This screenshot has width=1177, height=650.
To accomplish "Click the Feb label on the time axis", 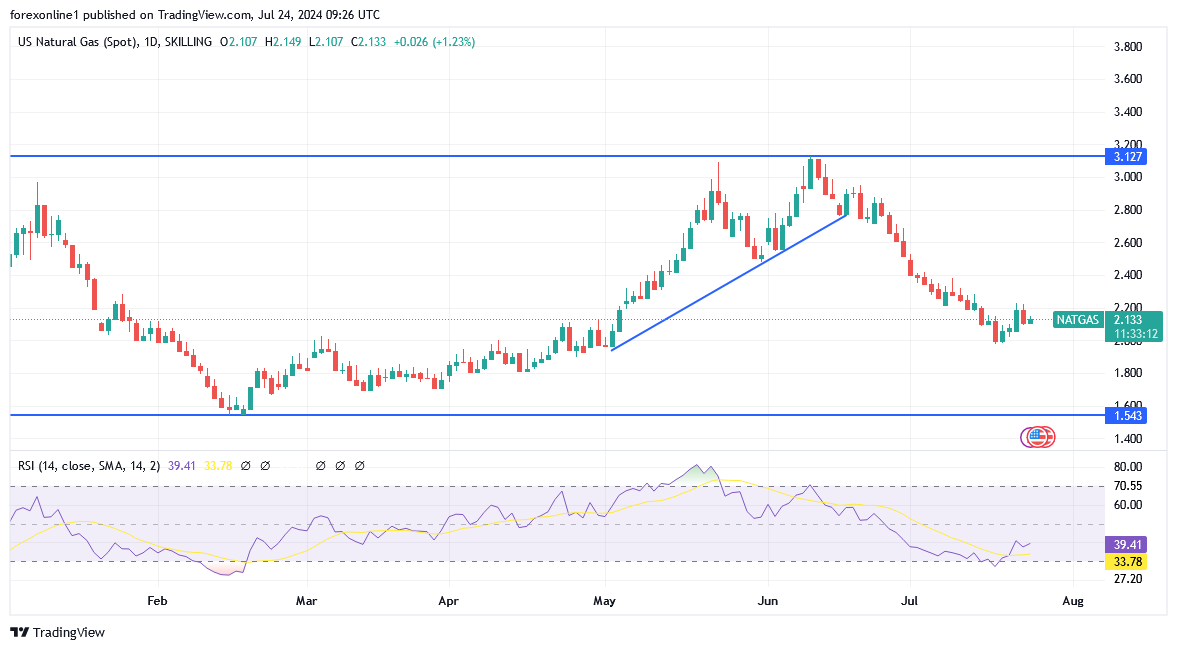I will coord(156,601).
